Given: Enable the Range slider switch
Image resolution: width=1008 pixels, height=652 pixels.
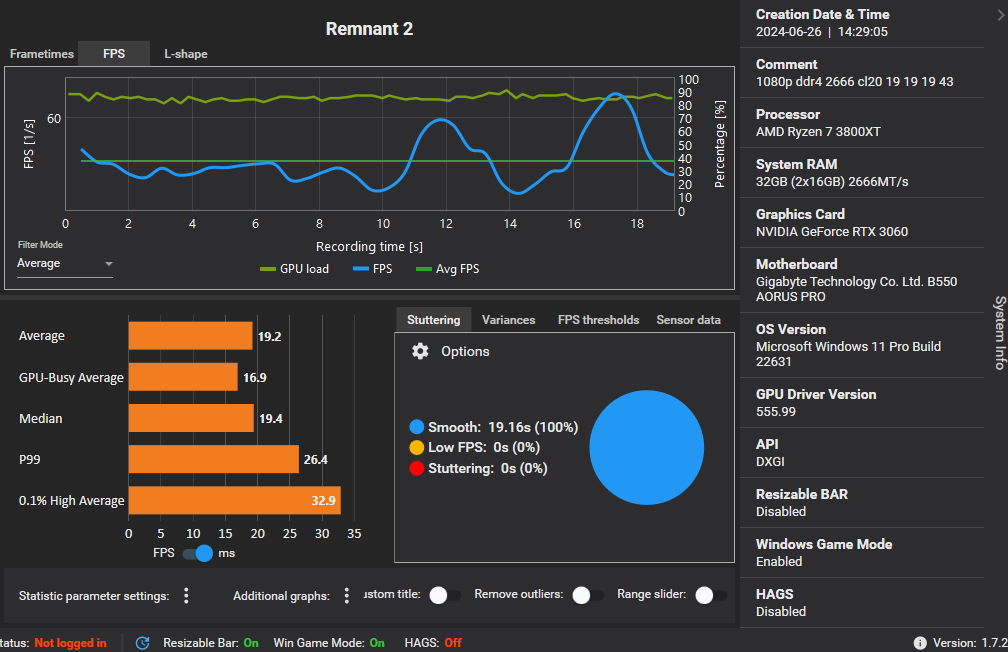Looking at the screenshot, I should click(x=710, y=595).
